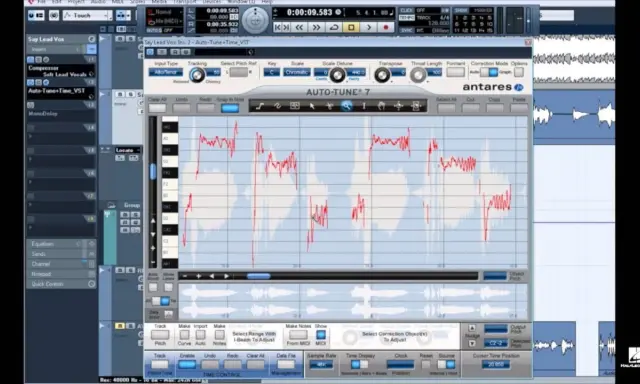The height and width of the screenshot is (384, 640).
Task: Open the Scale dropdown showing Chromatic
Action: (x=297, y=72)
